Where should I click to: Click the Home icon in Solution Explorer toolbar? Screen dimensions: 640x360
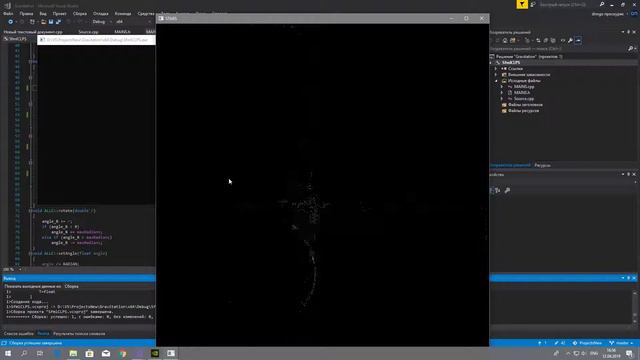(x=505, y=40)
